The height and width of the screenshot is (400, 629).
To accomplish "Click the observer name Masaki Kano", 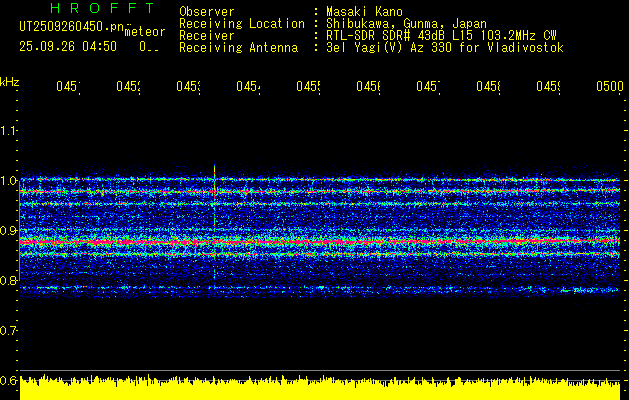I will tap(364, 11).
